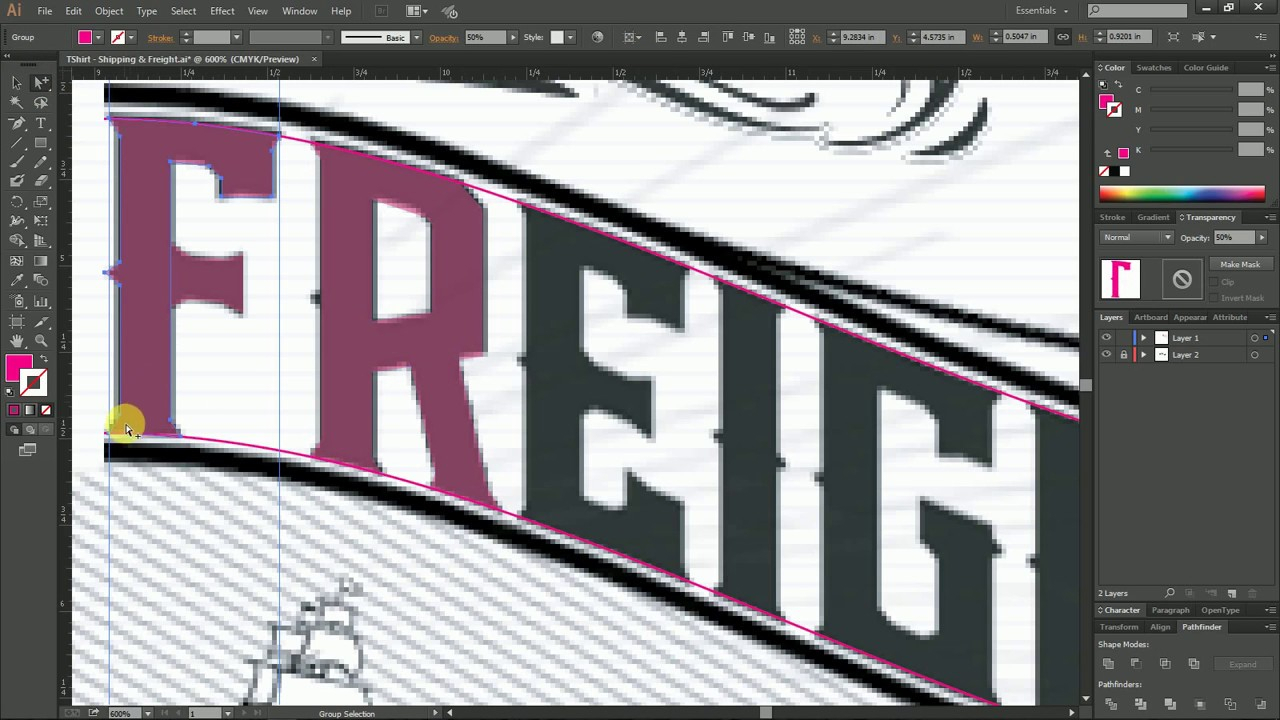
Task: Select the Pen tool
Action: click(17, 122)
